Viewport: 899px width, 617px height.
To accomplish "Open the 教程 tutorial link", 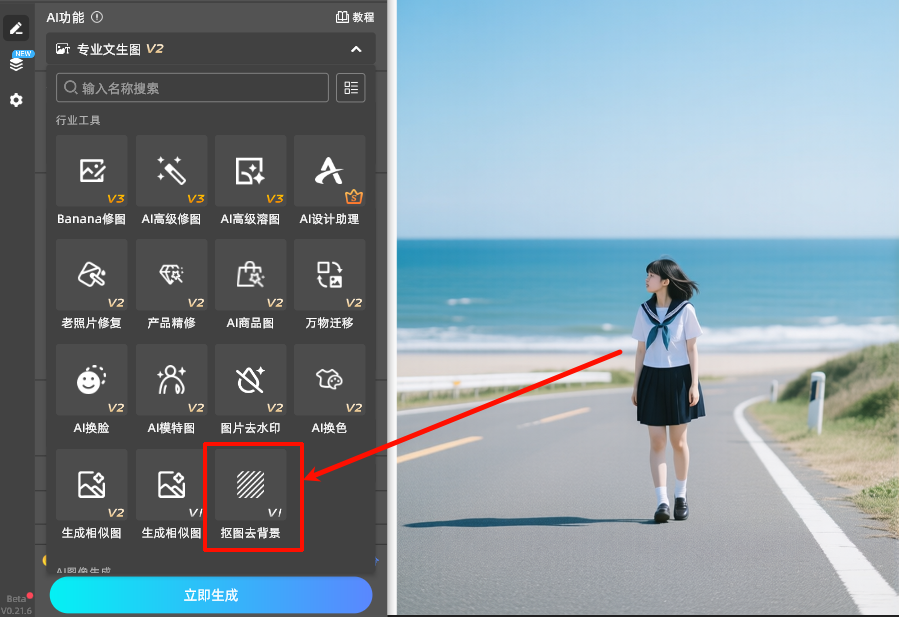I will [355, 17].
